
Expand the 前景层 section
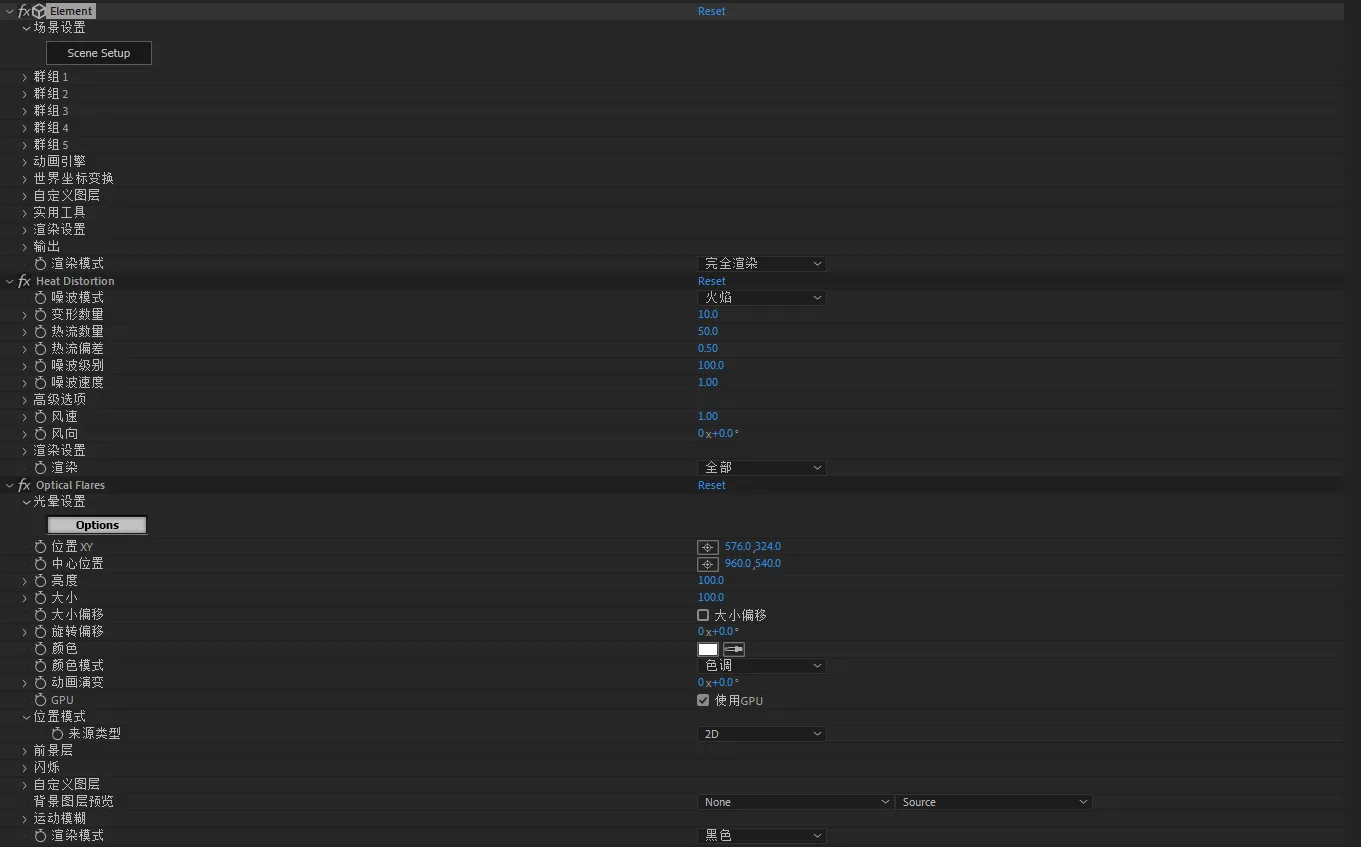(25, 750)
